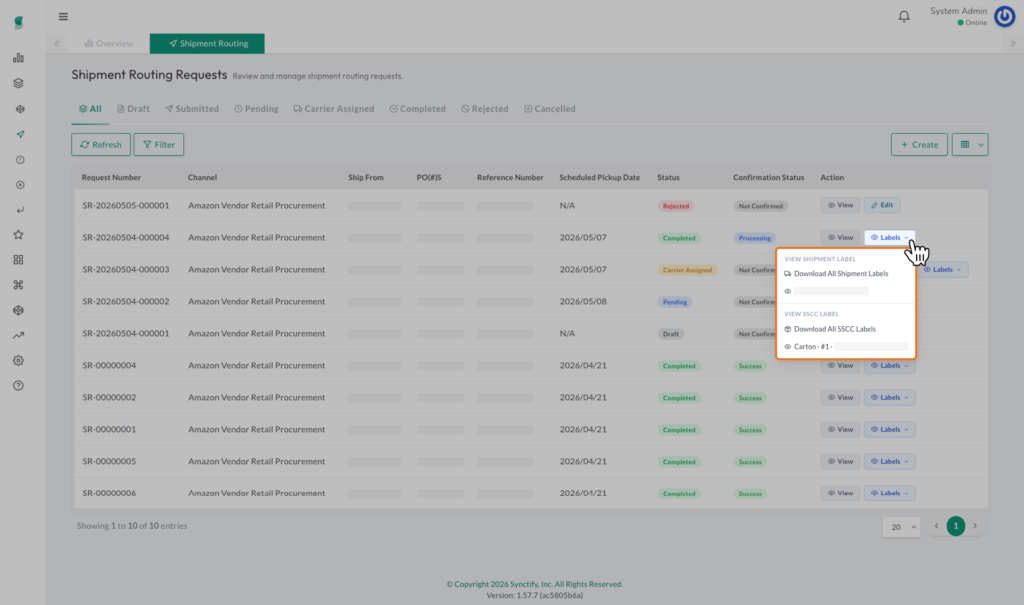This screenshot has width=1024, height=605.
Task: Filter by Completed status tab
Action: [x=417, y=109]
